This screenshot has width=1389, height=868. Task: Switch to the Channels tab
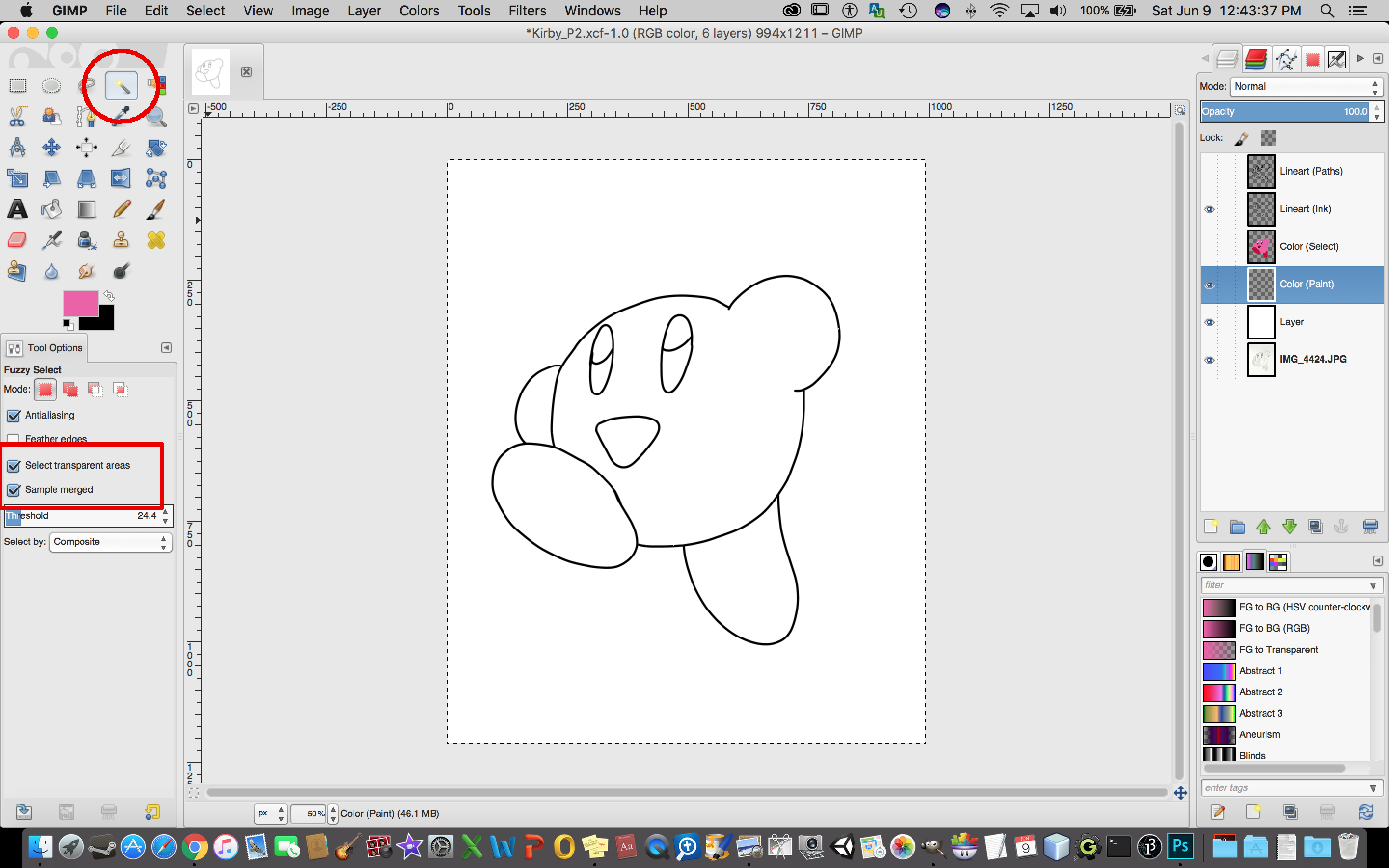[1256, 59]
